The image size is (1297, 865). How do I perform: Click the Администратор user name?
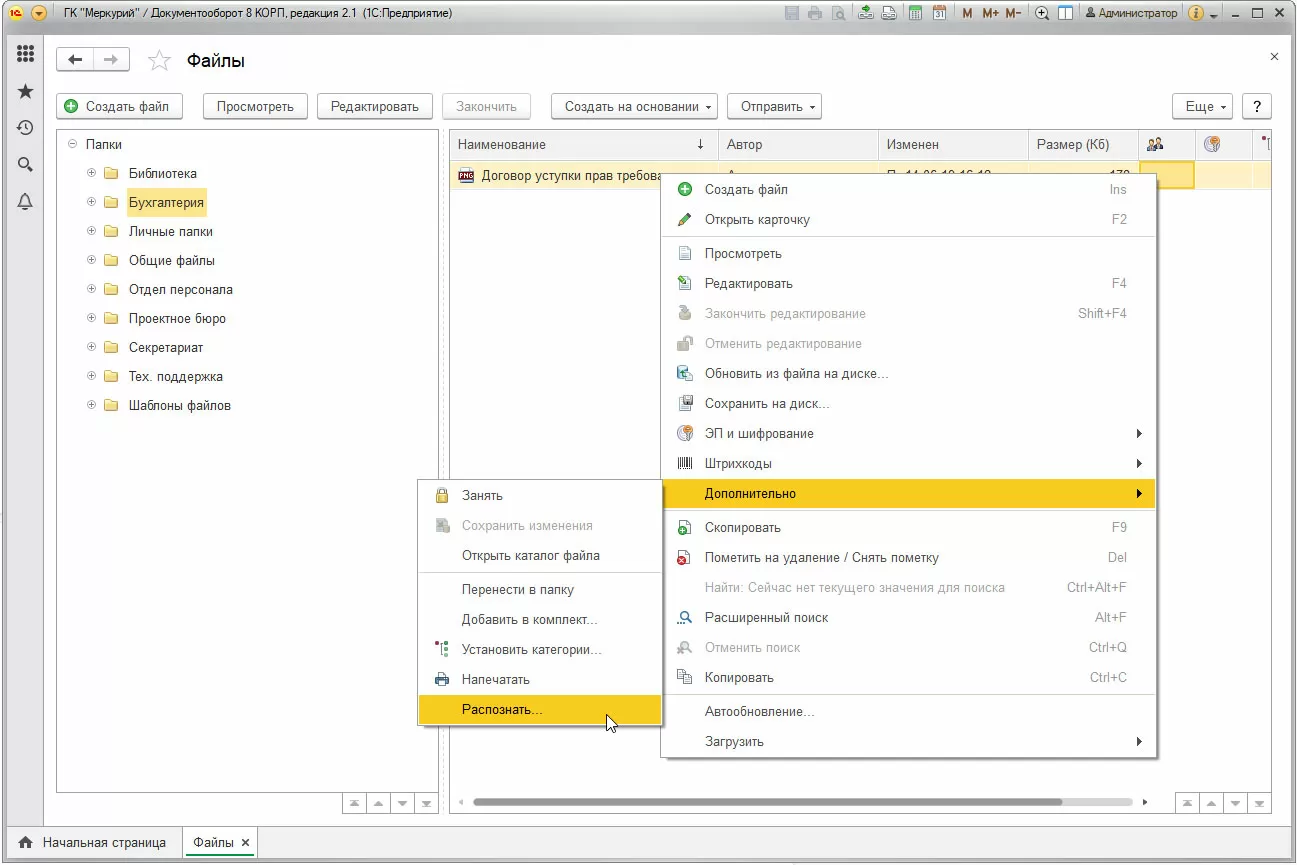point(1138,13)
